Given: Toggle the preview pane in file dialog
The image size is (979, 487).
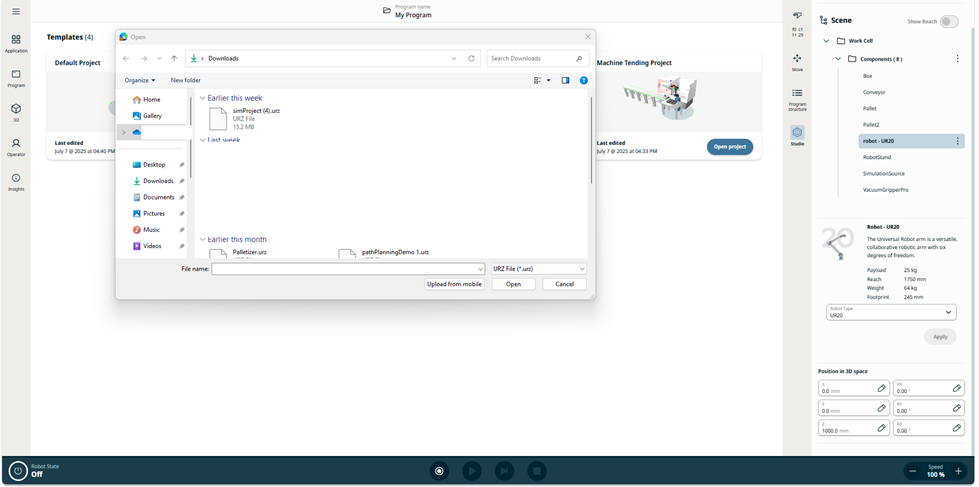Looking at the screenshot, I should point(565,80).
